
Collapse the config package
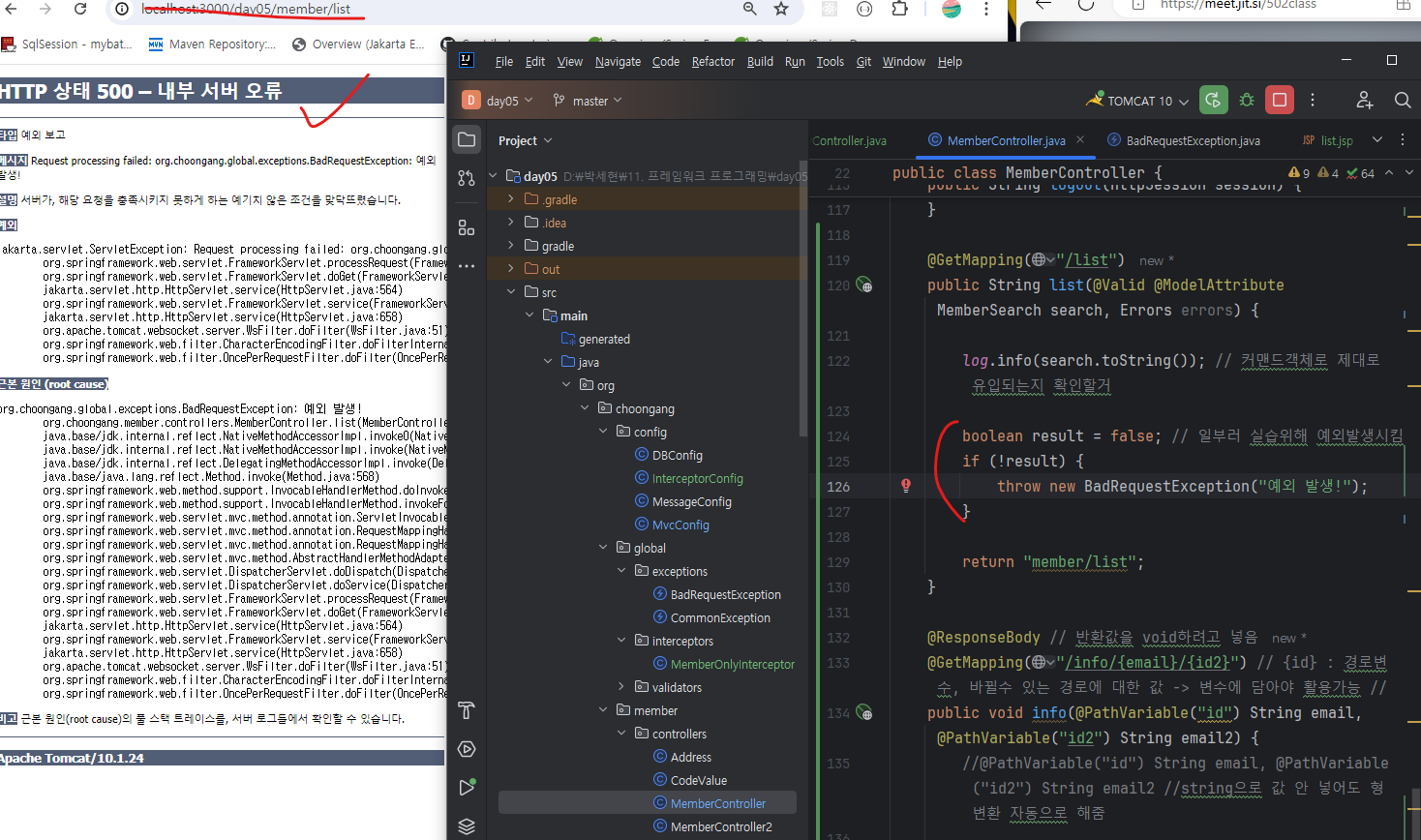click(603, 432)
